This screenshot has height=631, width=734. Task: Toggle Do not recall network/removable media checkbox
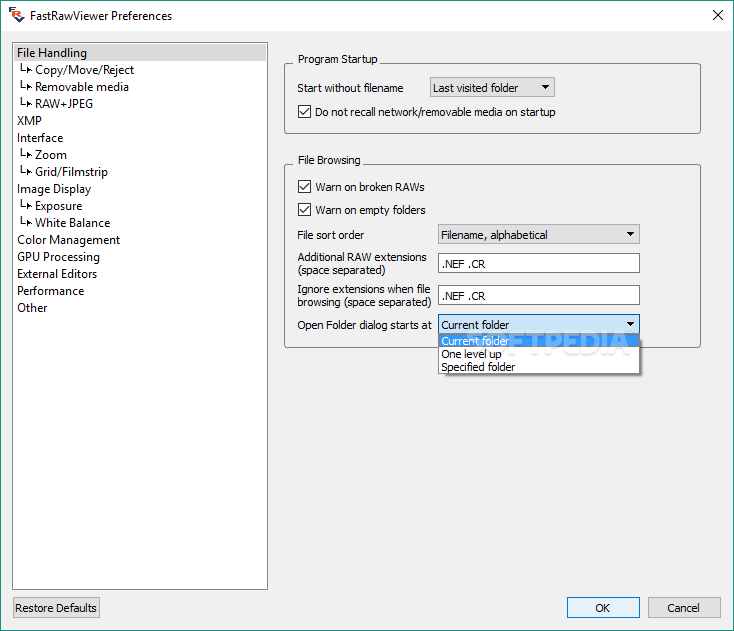coord(304,112)
